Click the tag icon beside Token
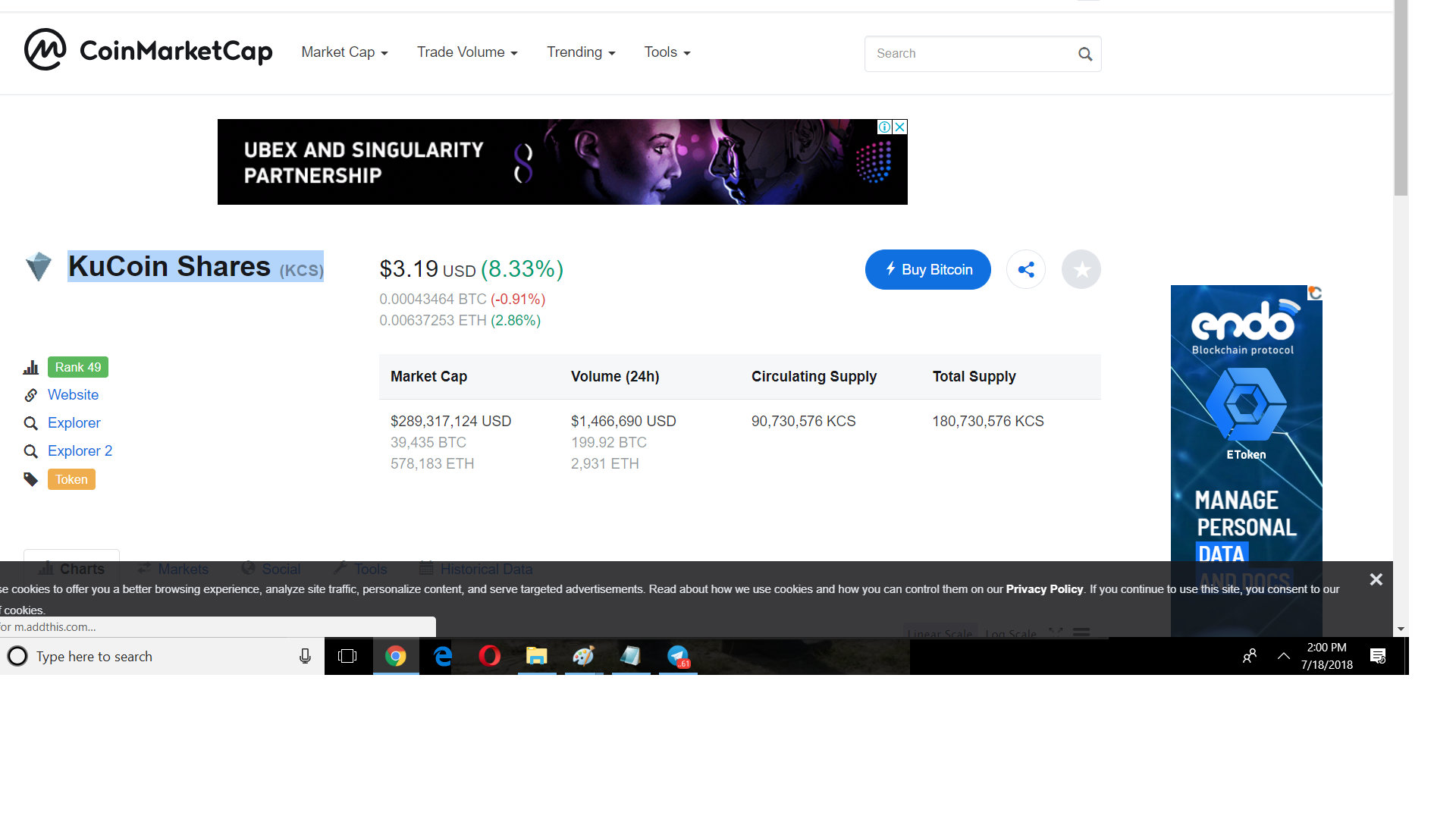 (31, 479)
